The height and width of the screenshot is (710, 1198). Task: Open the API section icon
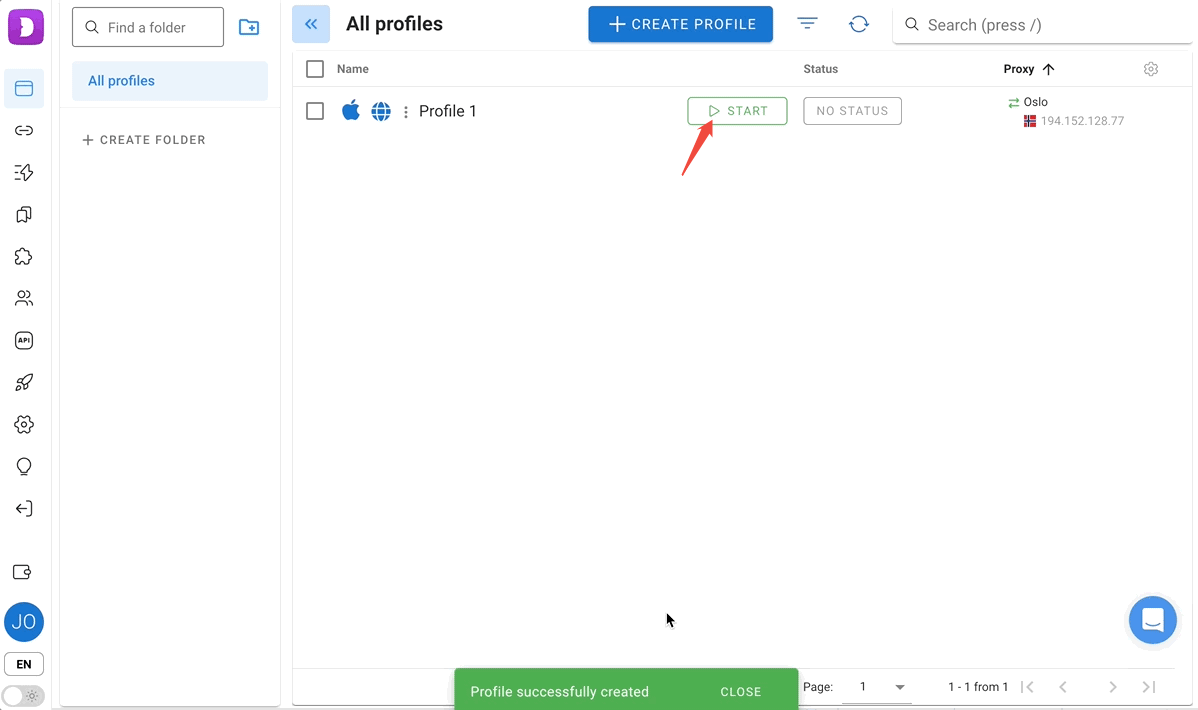[x=24, y=340]
